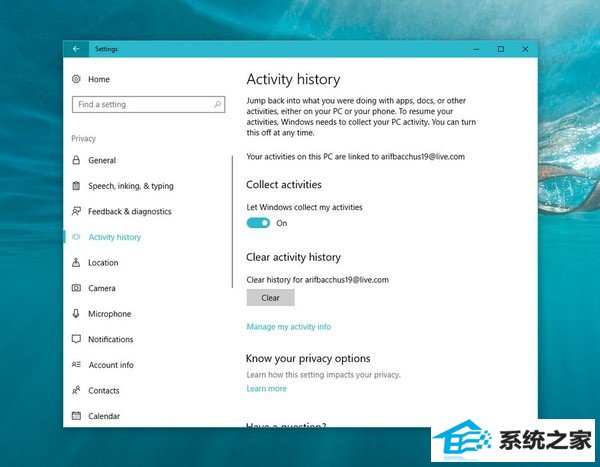The width and height of the screenshot is (600, 467).
Task: Click the Clear history button
Action: coord(271,297)
